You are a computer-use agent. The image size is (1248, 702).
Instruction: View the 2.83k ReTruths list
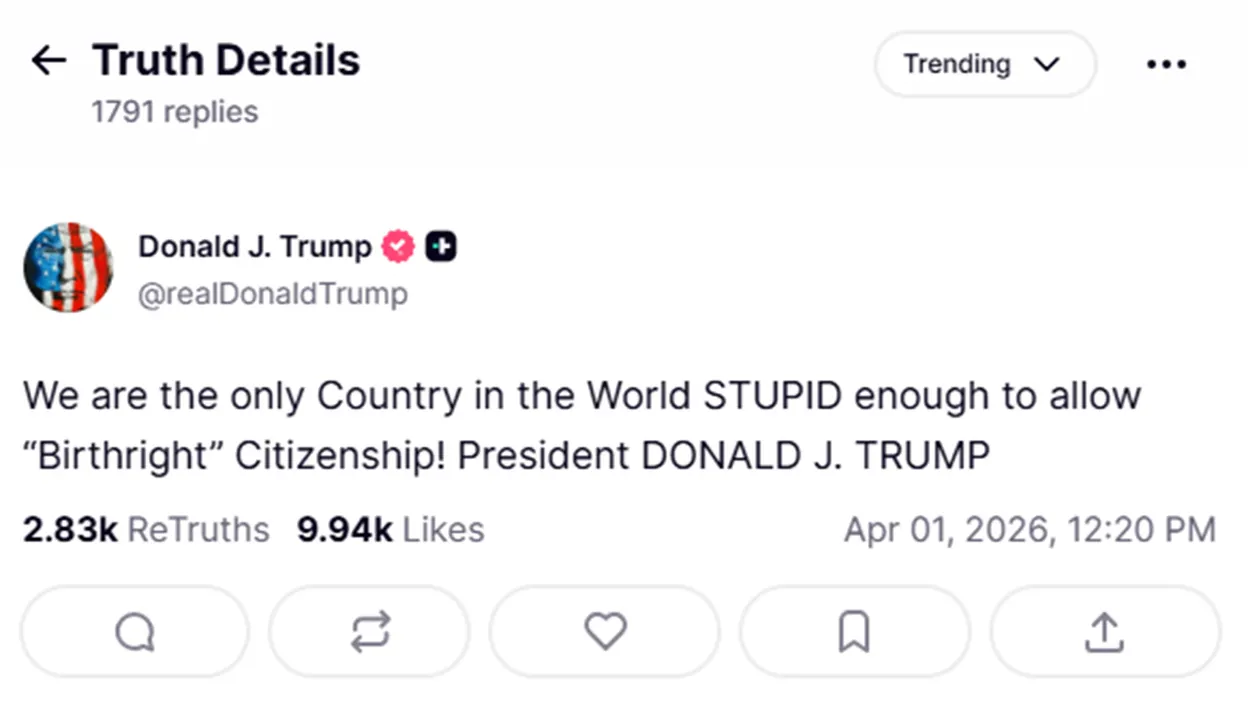pyautogui.click(x=146, y=529)
